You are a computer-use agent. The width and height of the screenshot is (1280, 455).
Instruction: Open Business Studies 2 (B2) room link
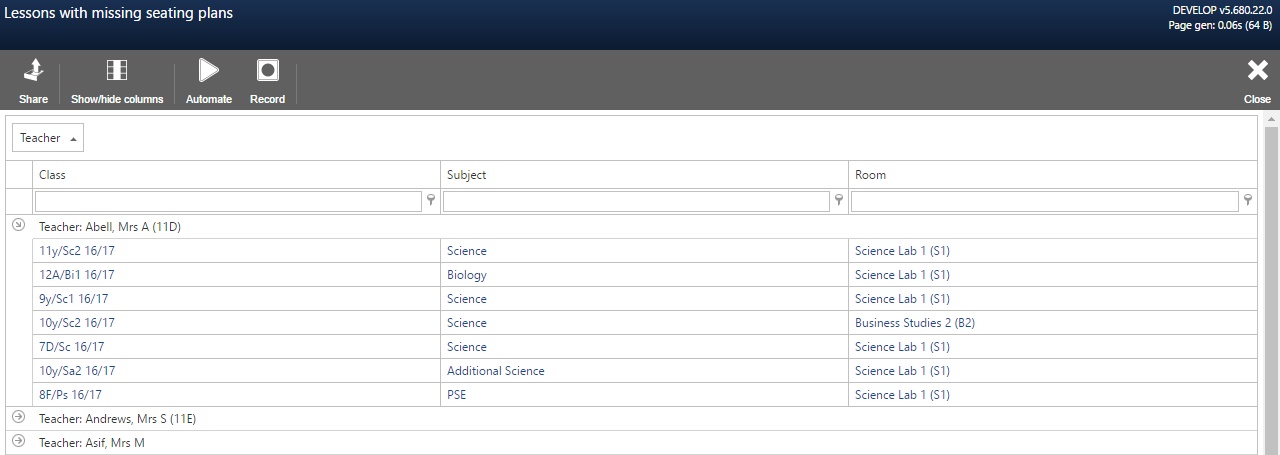click(x=915, y=323)
